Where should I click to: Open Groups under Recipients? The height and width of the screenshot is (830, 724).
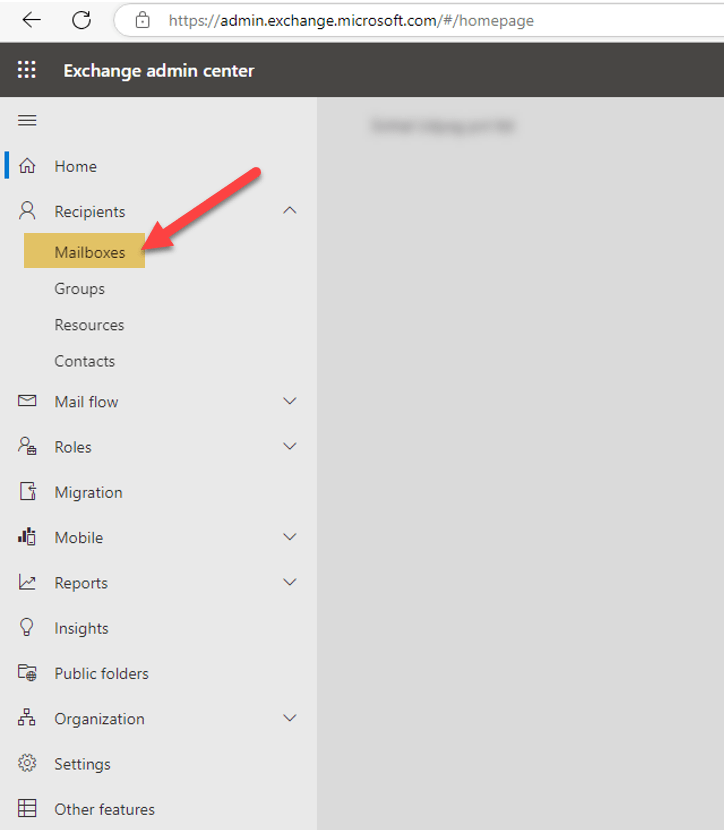pyautogui.click(x=80, y=289)
